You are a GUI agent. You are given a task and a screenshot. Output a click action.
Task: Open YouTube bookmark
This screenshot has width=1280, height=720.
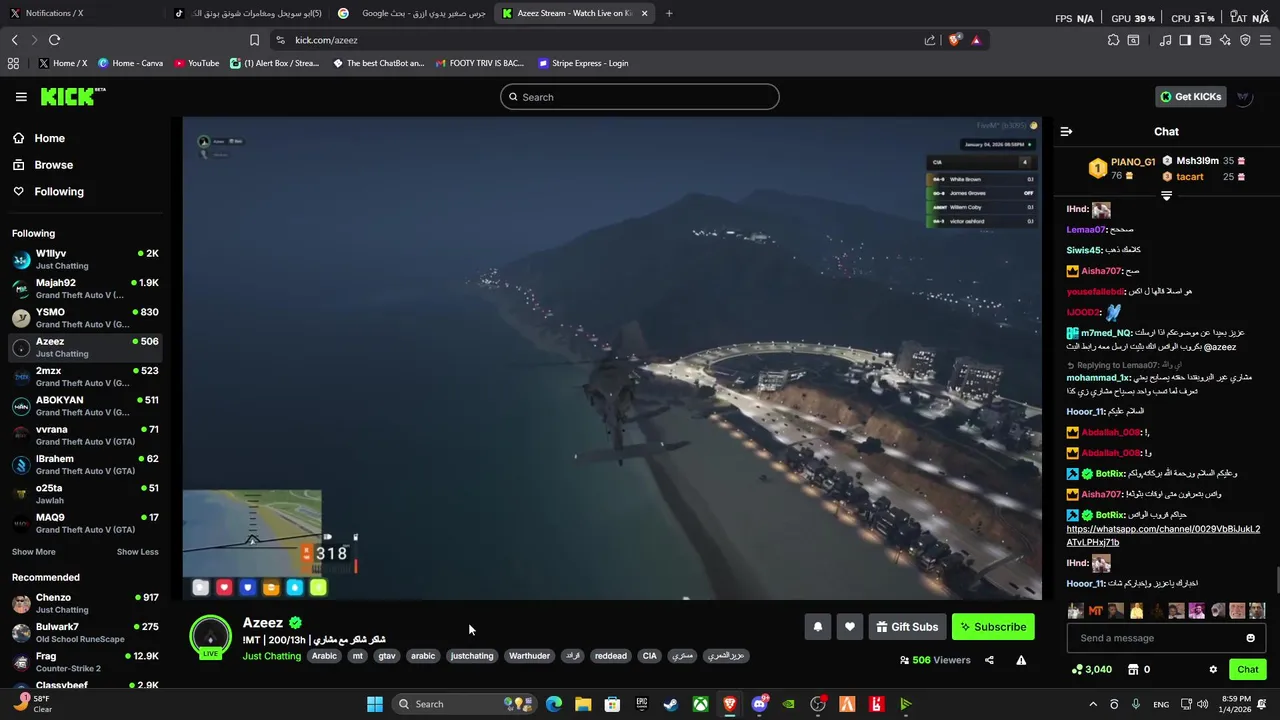point(197,63)
